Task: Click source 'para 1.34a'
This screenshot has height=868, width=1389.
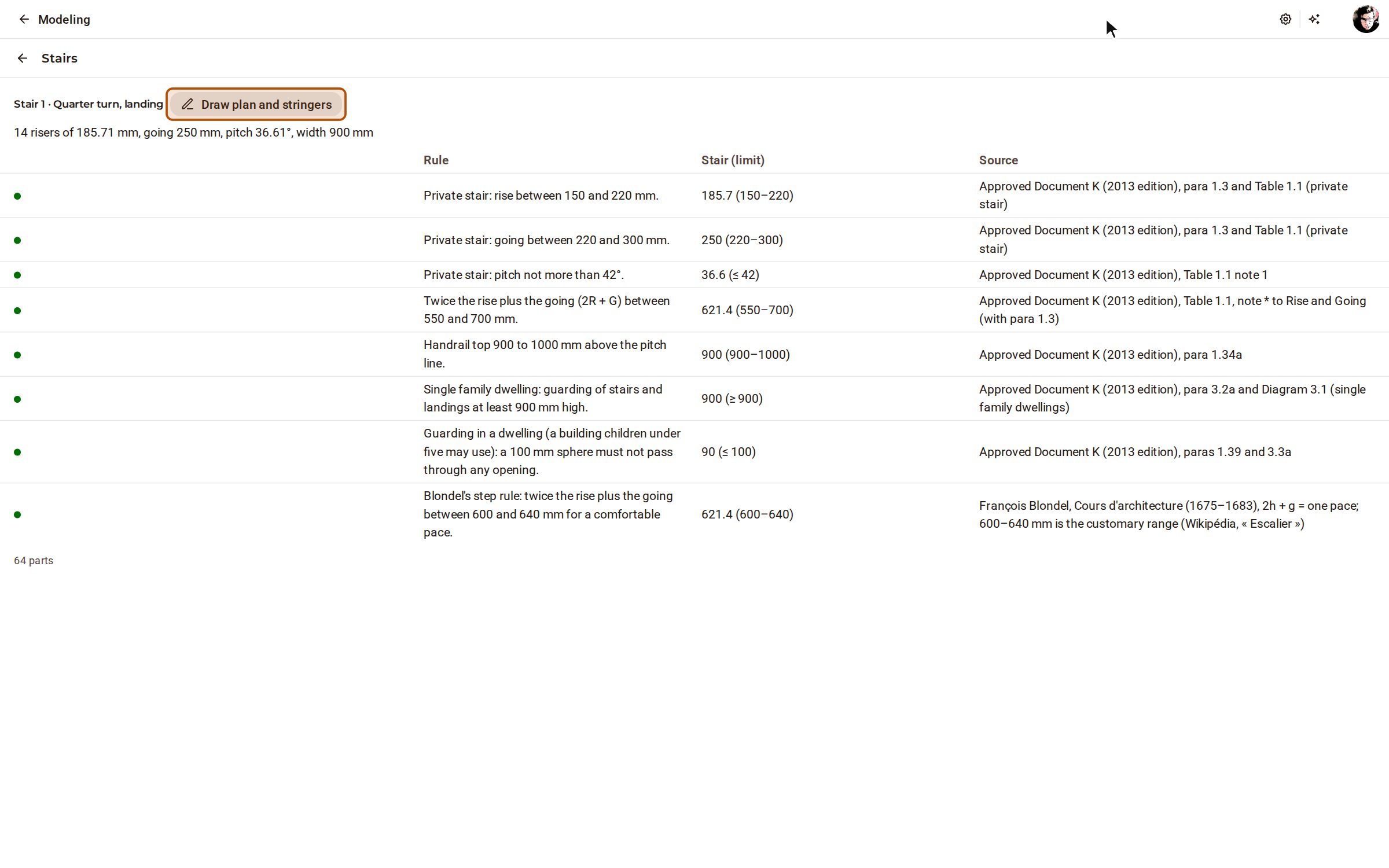Action: coord(1212,355)
